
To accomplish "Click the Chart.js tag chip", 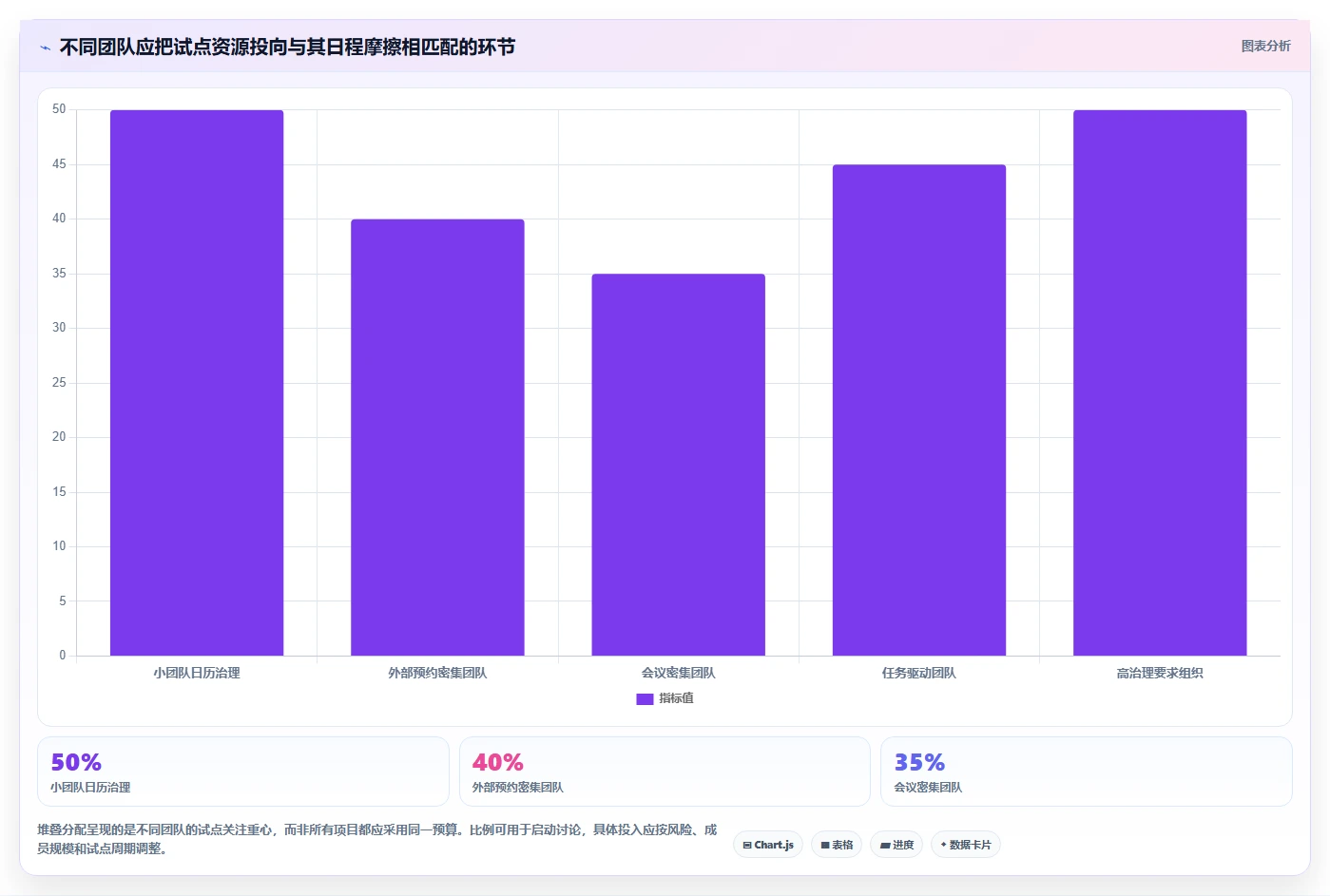I will [x=768, y=845].
